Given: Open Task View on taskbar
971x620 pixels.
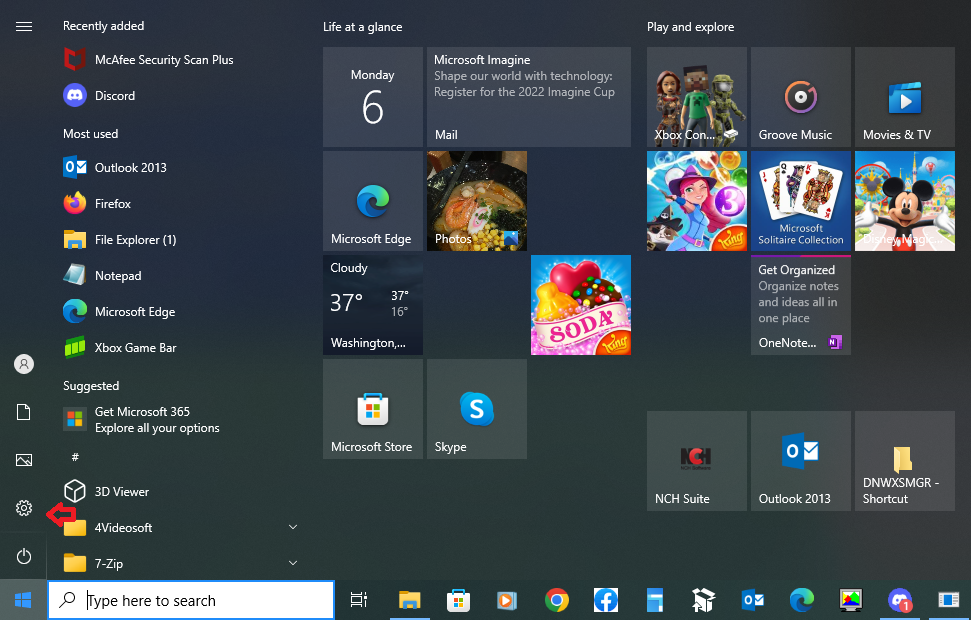Looking at the screenshot, I should click(359, 600).
